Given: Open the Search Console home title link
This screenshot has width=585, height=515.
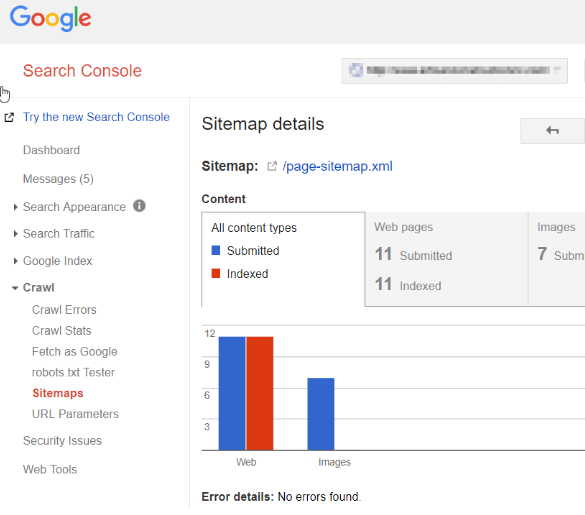Looking at the screenshot, I should [x=82, y=71].
